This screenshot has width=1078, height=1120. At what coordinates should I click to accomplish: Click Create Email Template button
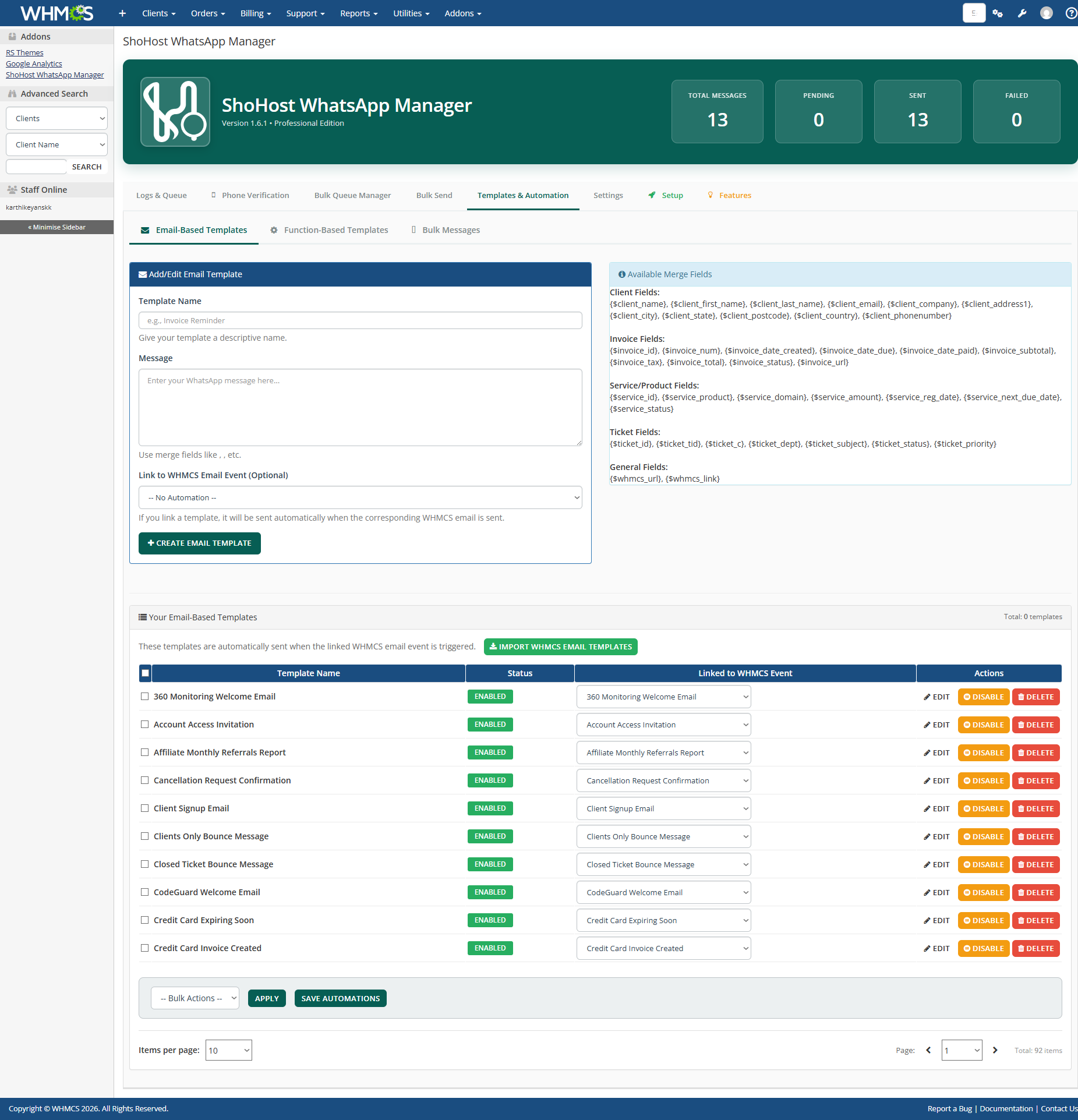coord(200,543)
